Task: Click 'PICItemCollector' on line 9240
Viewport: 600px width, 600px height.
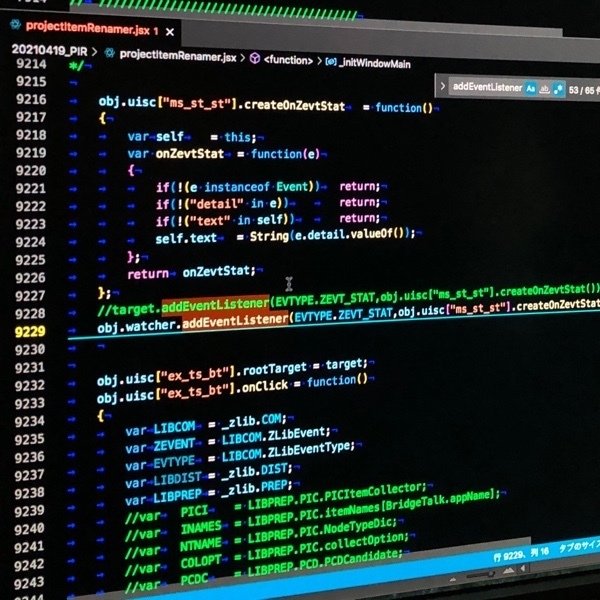Action: [x=372, y=492]
